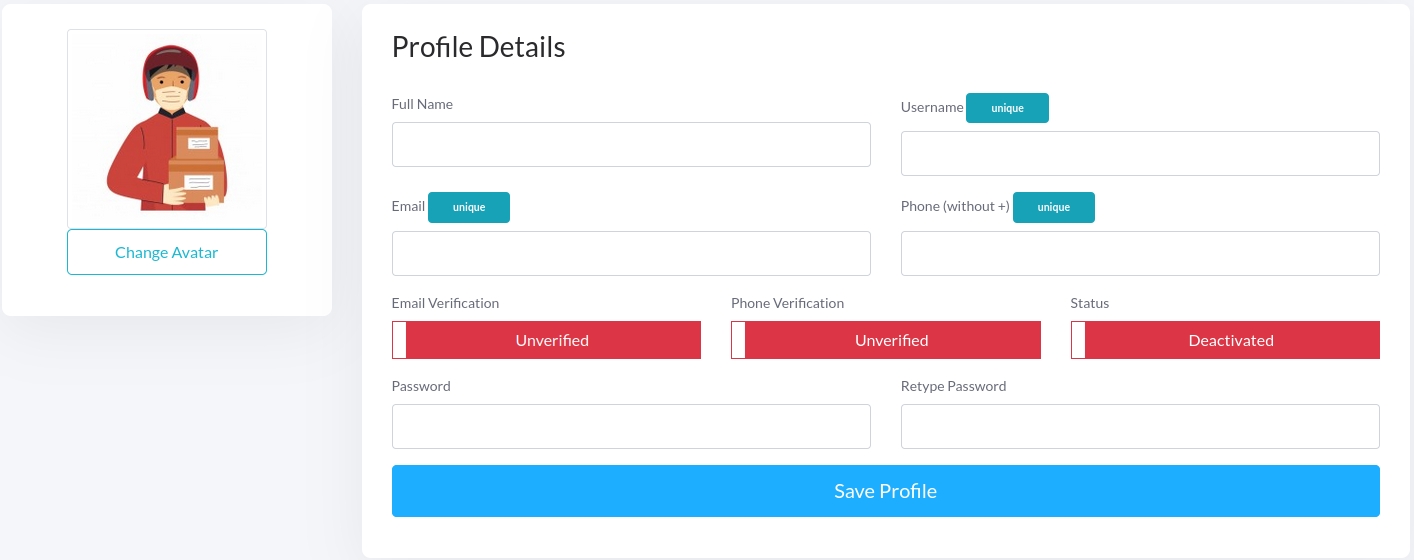1414x560 pixels.
Task: Toggle the Email Verification Unverified switch
Action: pos(546,340)
